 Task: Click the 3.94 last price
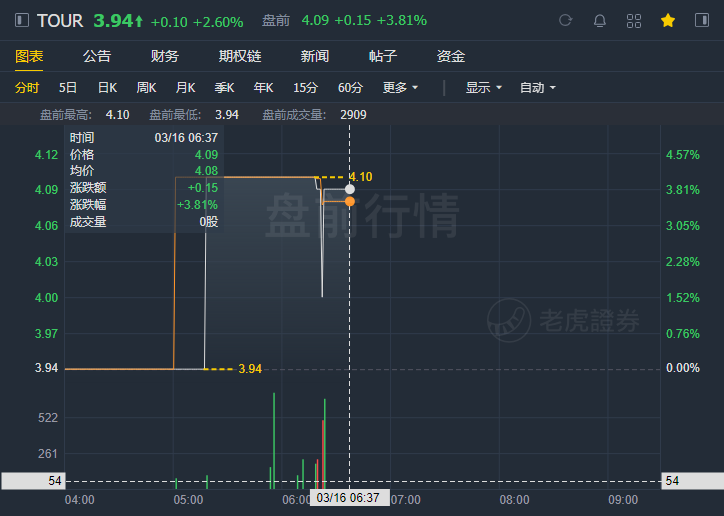pyautogui.click(x=114, y=21)
